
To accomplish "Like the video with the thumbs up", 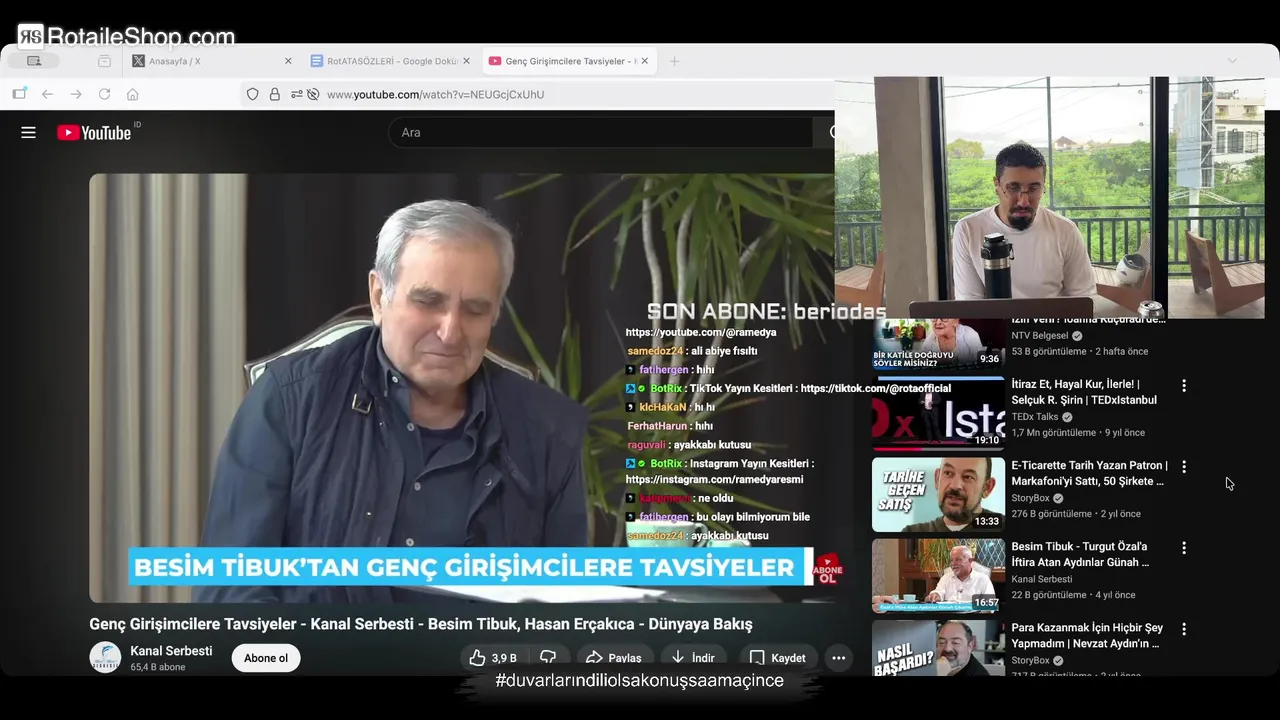I will point(493,658).
